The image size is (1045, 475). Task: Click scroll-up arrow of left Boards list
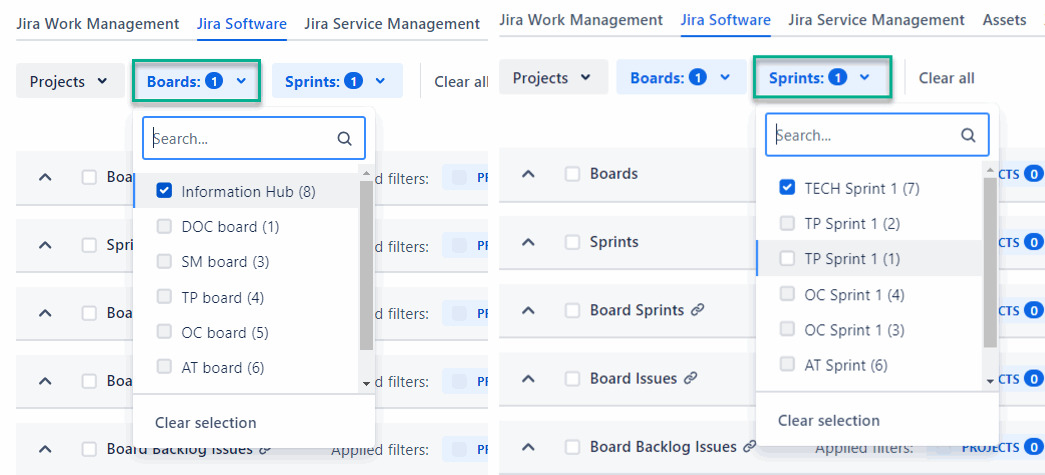point(366,173)
